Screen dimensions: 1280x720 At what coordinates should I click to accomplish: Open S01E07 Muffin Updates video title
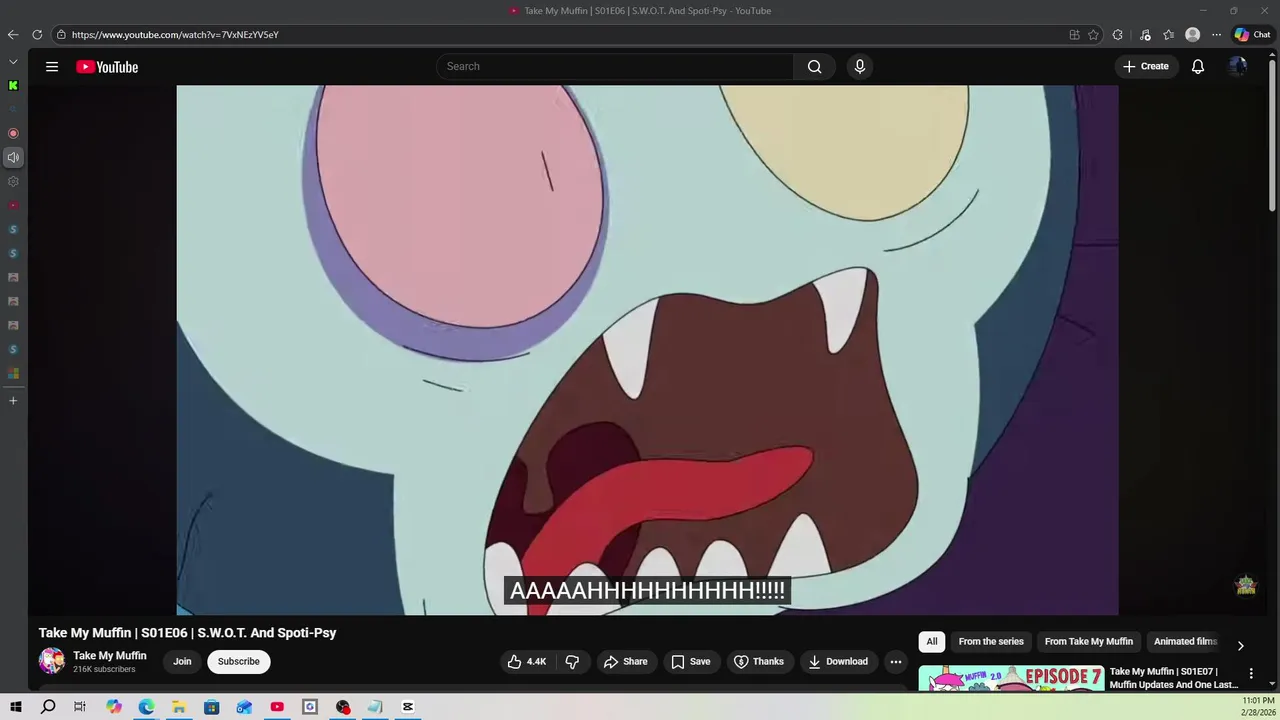(x=1173, y=678)
